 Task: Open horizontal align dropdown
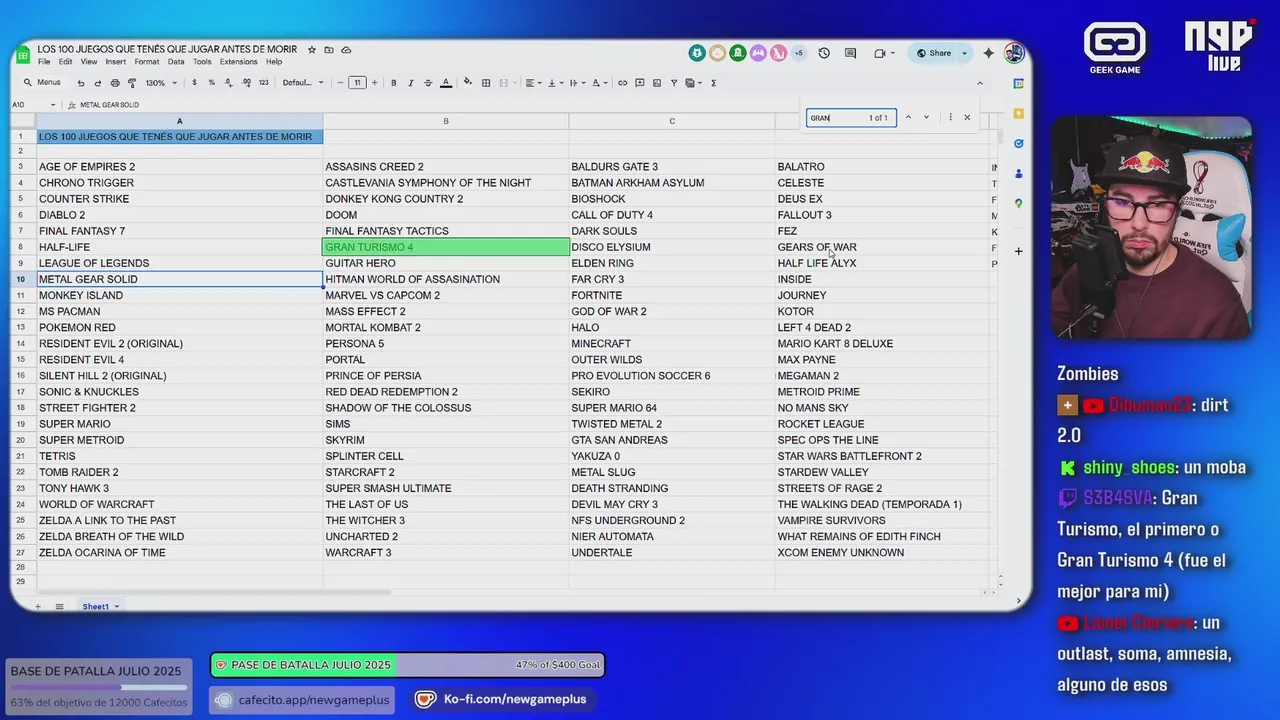[x=532, y=83]
